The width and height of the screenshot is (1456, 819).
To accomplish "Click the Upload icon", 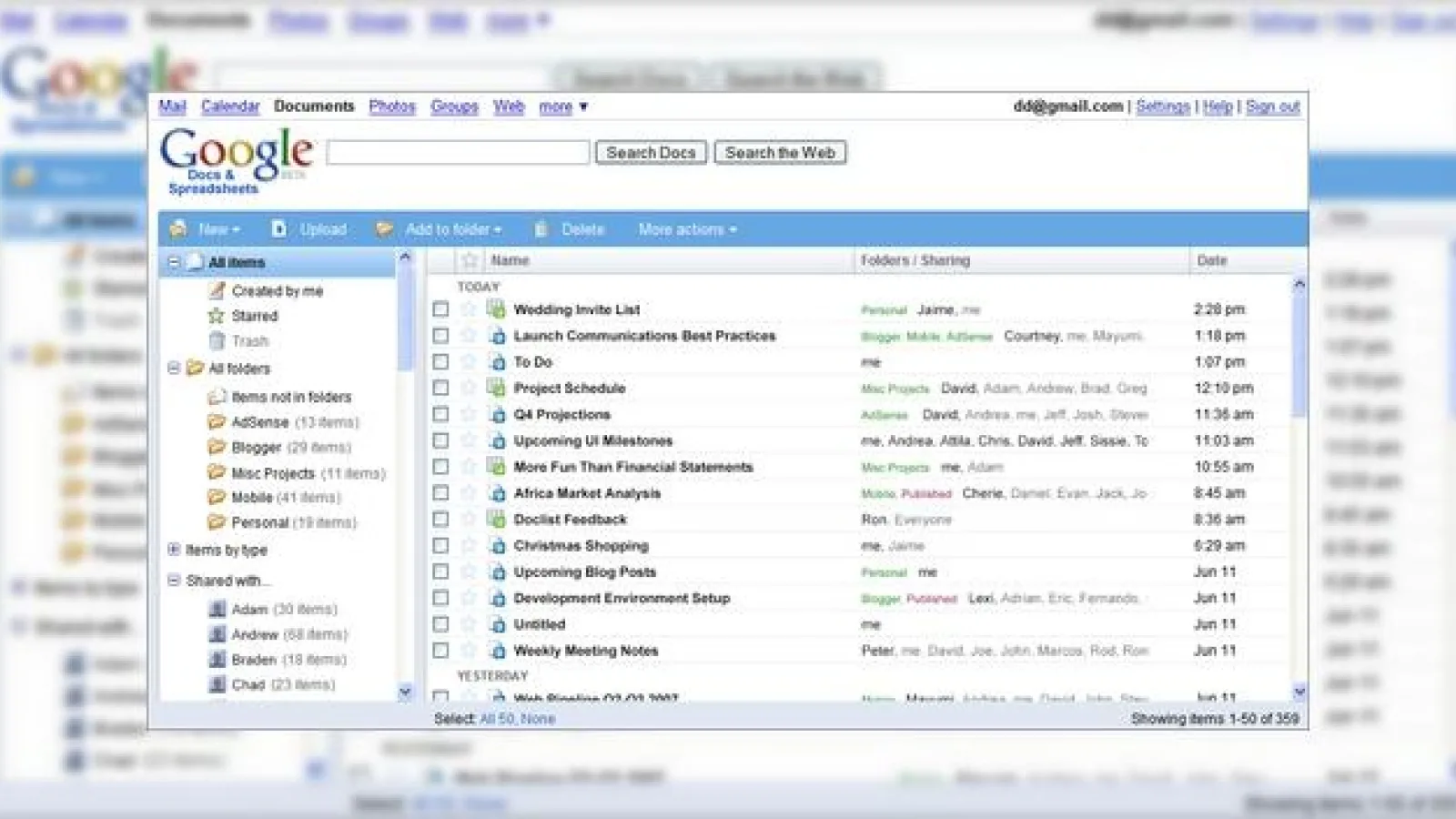I will click(x=279, y=229).
